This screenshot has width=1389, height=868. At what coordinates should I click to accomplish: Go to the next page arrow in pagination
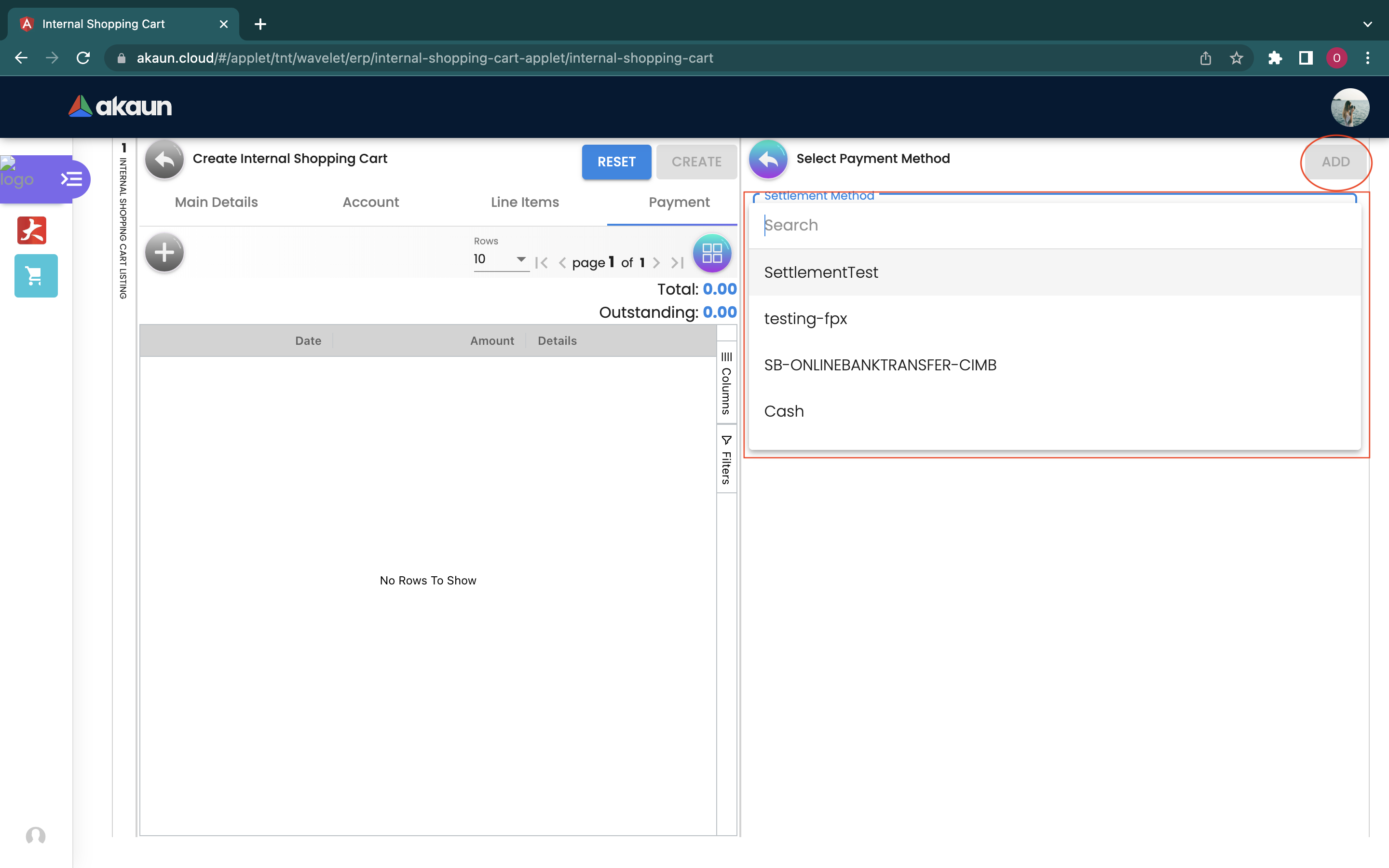pos(656,263)
